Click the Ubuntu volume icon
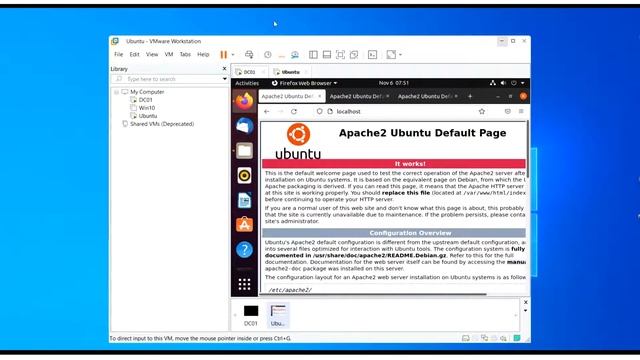640x360 pixels. [503, 83]
